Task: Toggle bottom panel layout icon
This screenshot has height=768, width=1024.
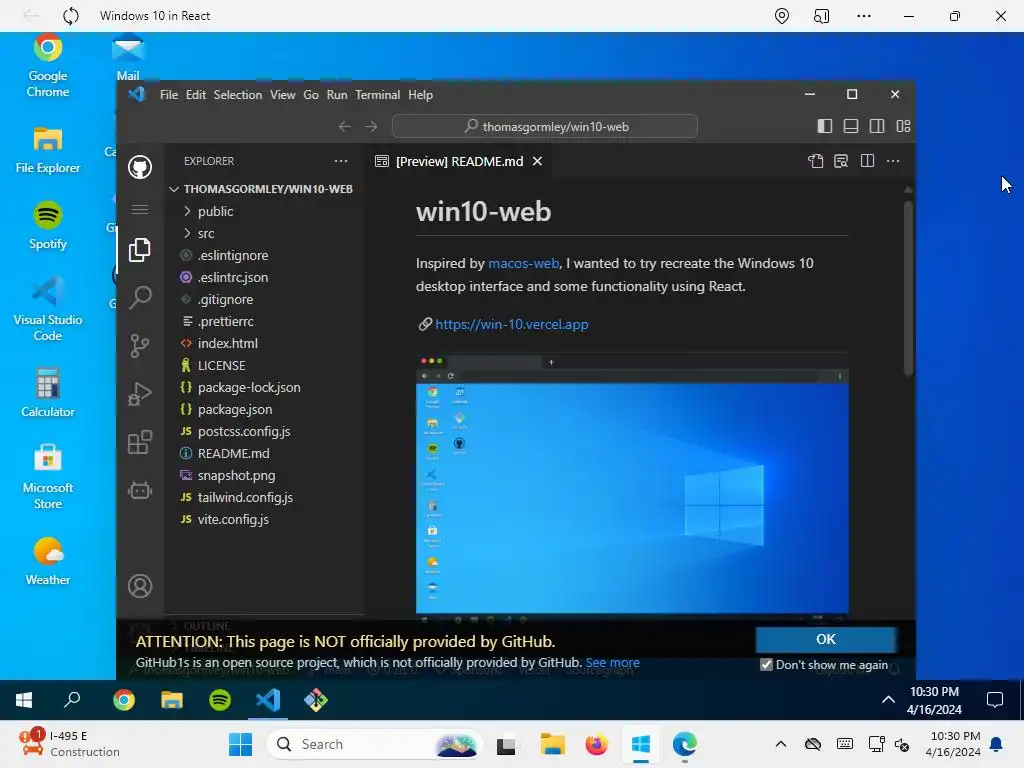Action: pos(851,126)
